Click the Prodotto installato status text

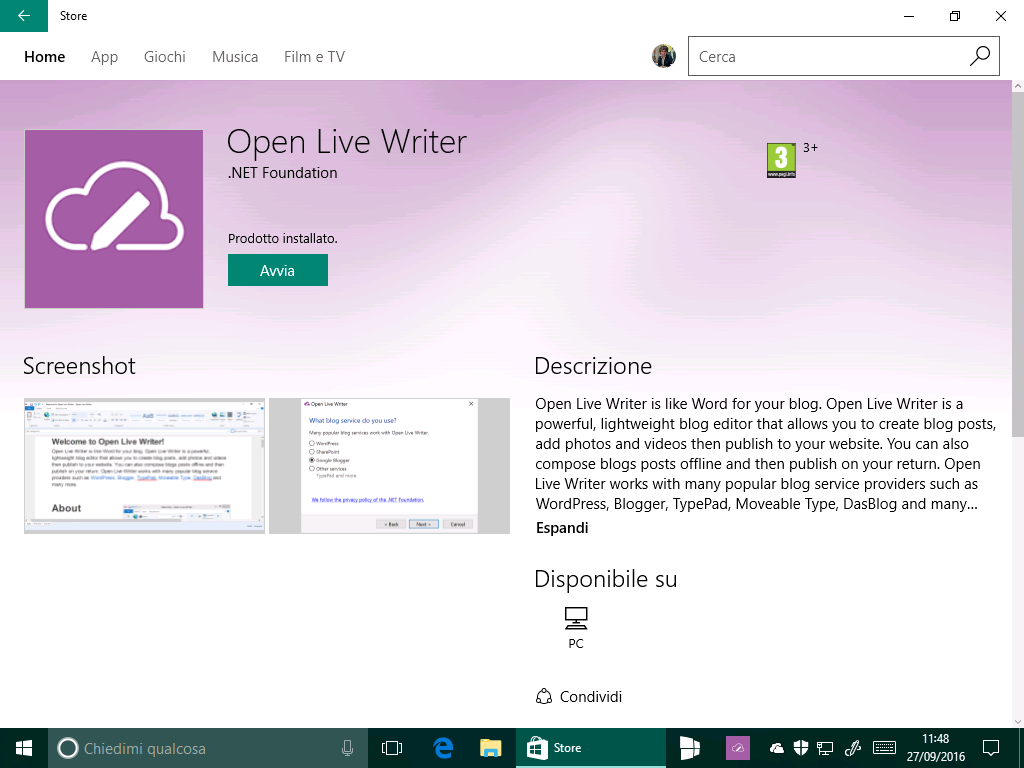pyautogui.click(x=283, y=239)
